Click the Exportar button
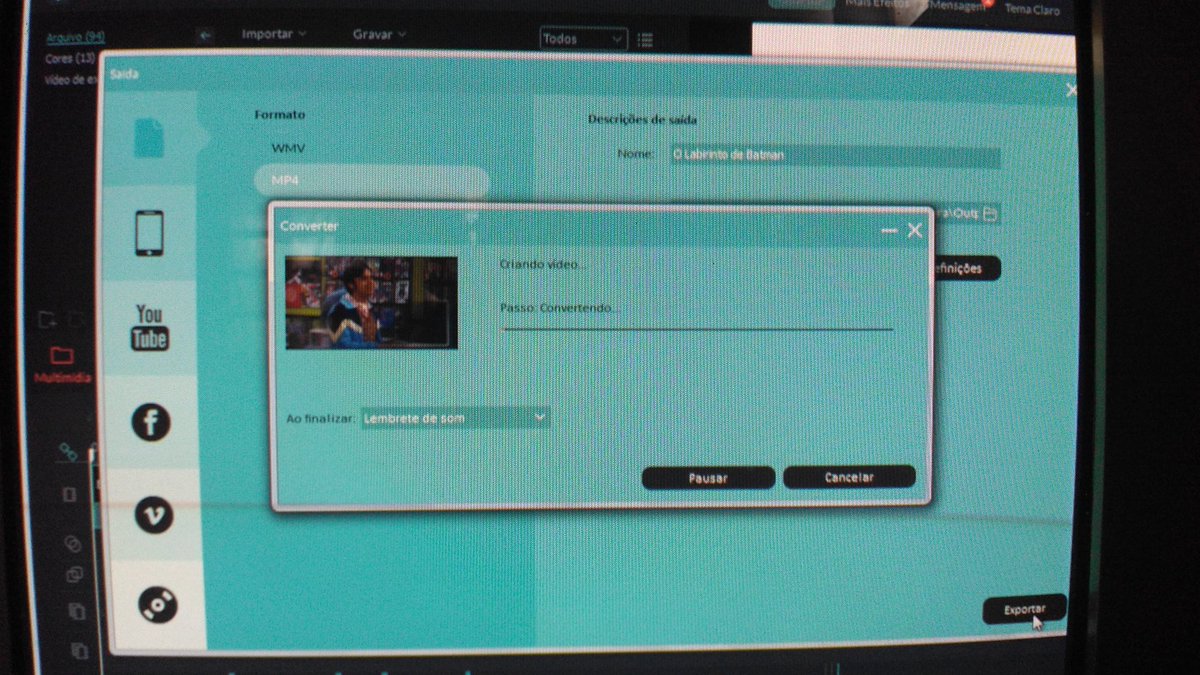This screenshot has height=675, width=1200. (x=1024, y=609)
